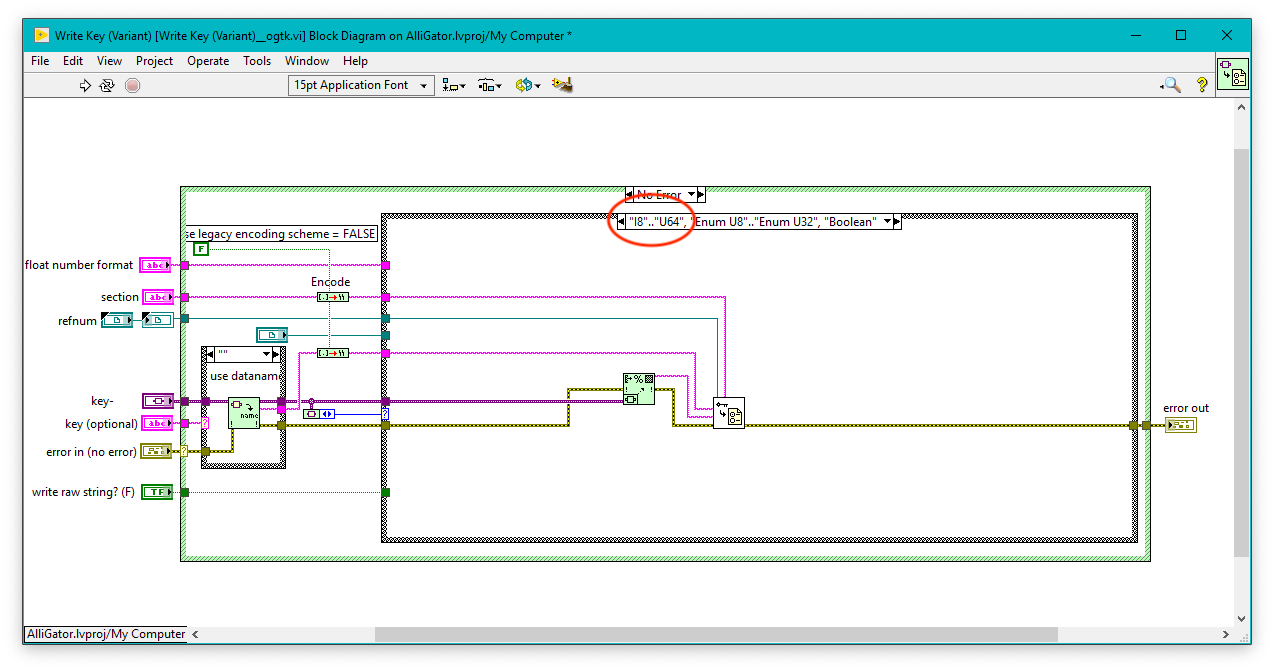
Task: Click the Align Objects toolbar icon
Action: [450, 85]
